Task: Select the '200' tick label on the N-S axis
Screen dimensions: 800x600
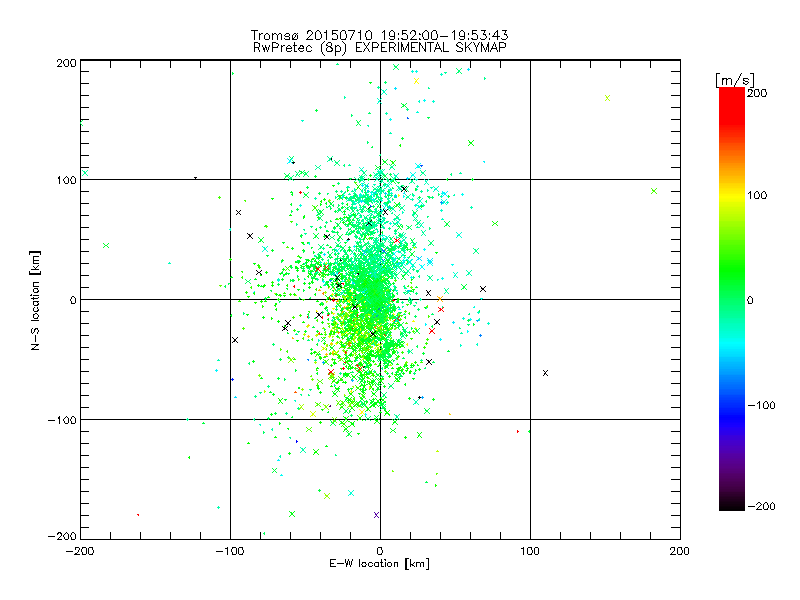Action: 66,63
